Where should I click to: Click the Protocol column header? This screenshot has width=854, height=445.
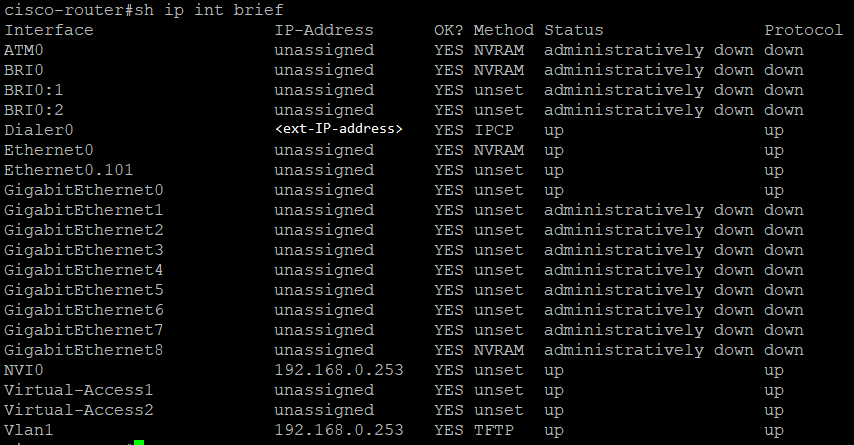pyautogui.click(x=804, y=30)
